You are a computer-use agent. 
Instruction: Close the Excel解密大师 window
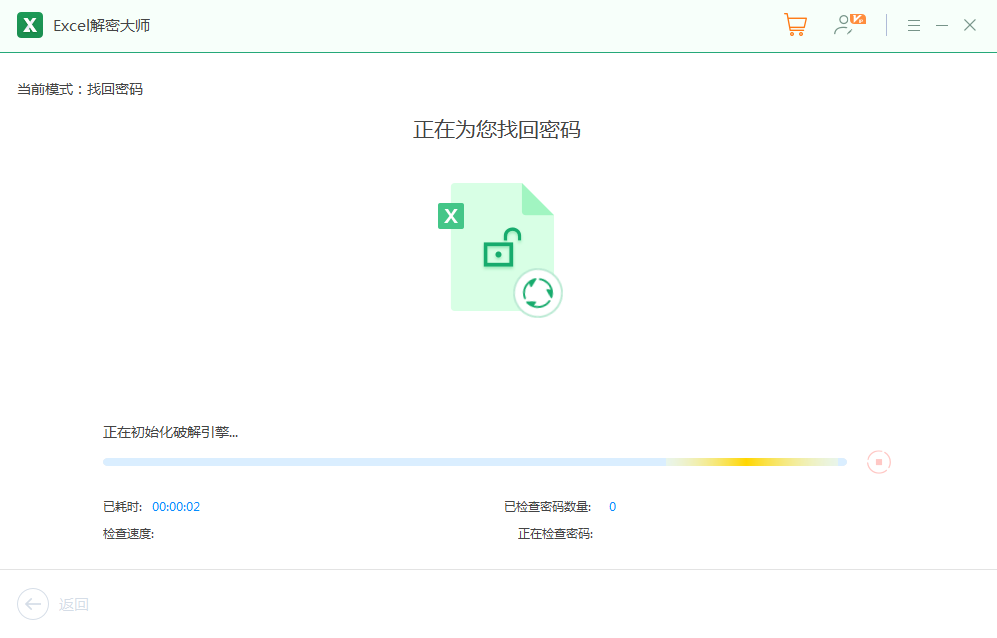click(970, 25)
